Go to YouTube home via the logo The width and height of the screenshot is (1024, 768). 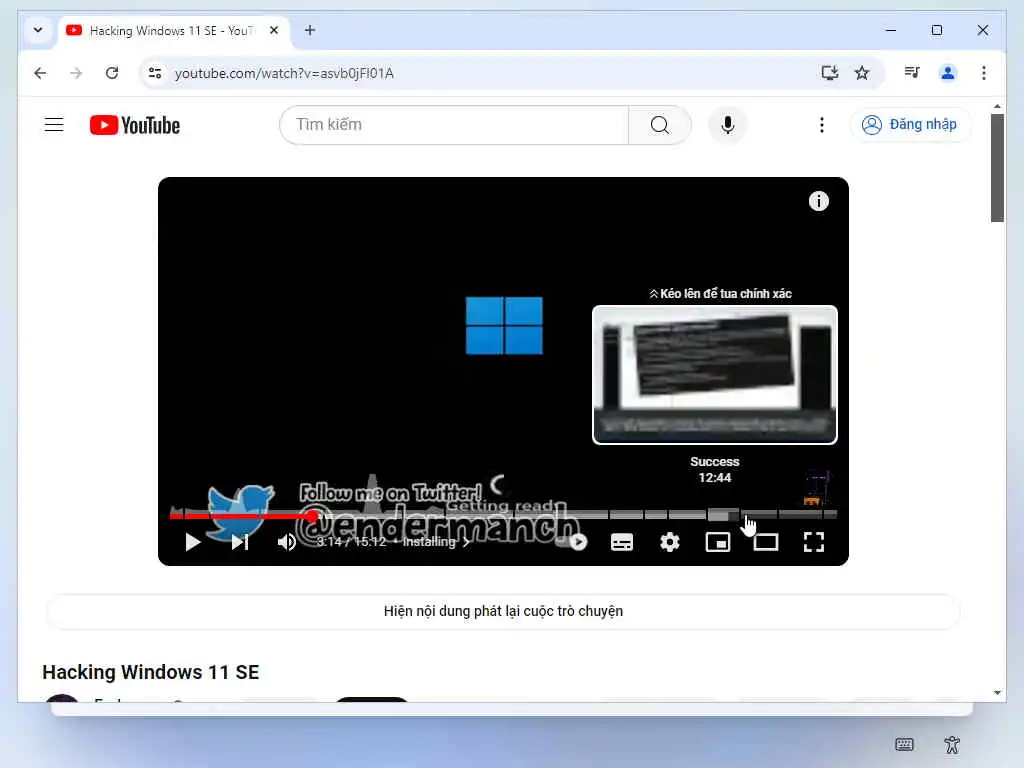pyautogui.click(x=135, y=125)
